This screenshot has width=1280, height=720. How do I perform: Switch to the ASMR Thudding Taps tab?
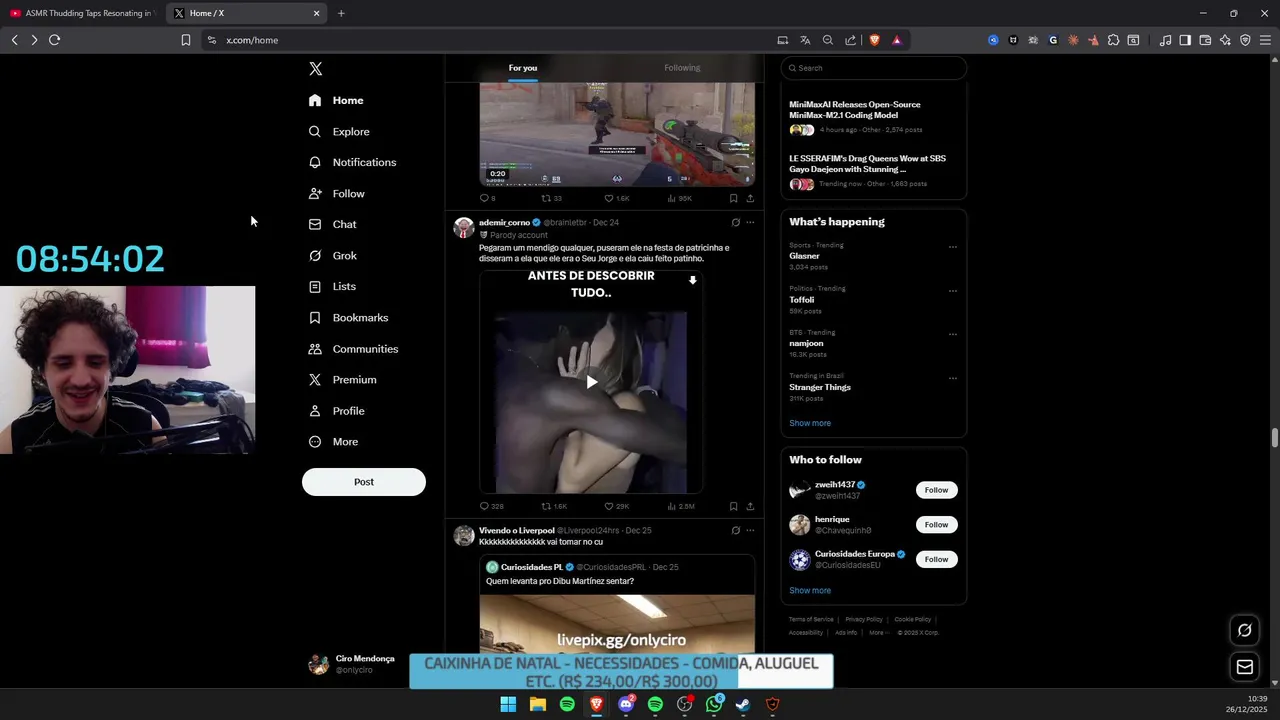pyautogui.click(x=83, y=13)
